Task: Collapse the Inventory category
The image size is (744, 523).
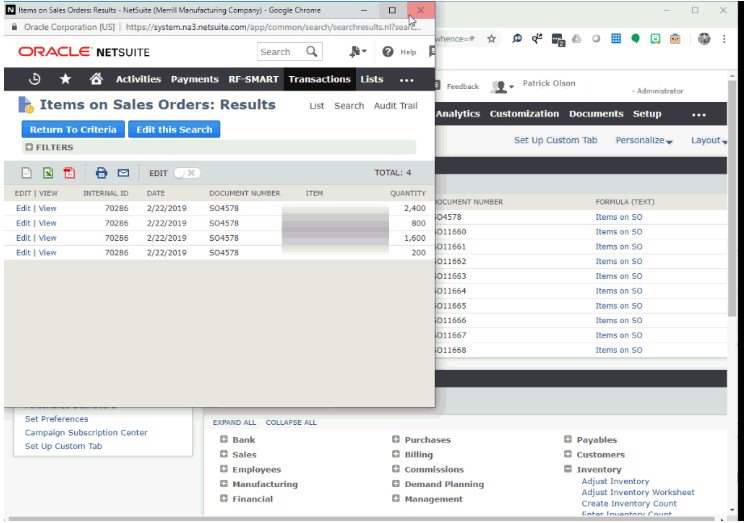Action: (x=568, y=469)
